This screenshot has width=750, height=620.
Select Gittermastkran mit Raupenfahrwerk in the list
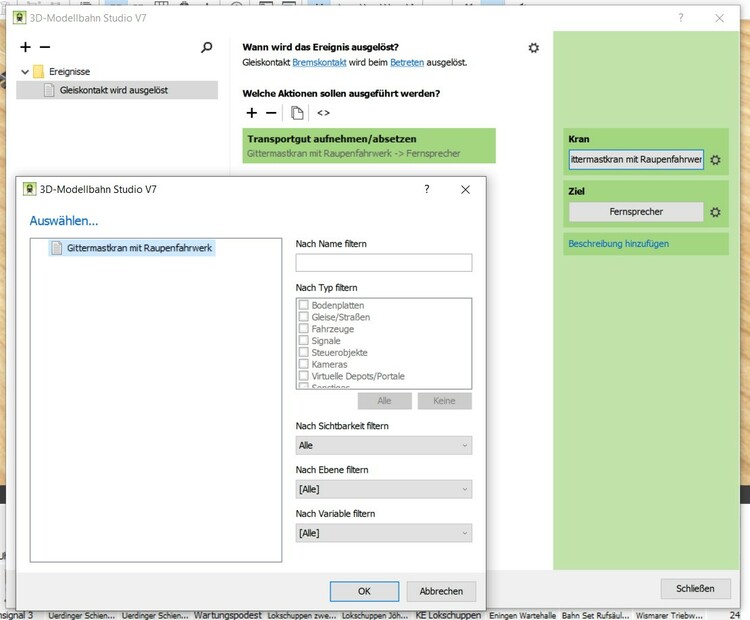tap(132, 248)
